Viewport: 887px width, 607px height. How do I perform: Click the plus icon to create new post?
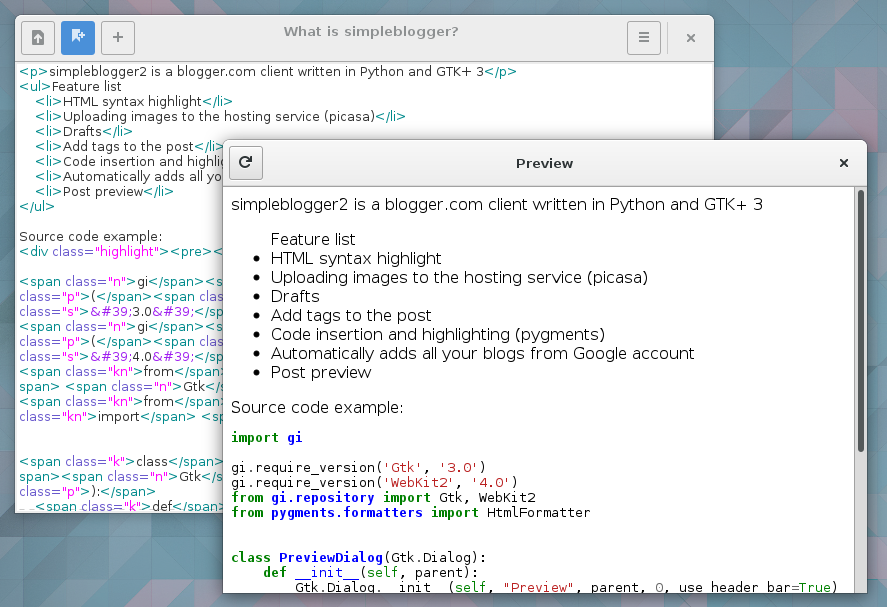(x=118, y=38)
